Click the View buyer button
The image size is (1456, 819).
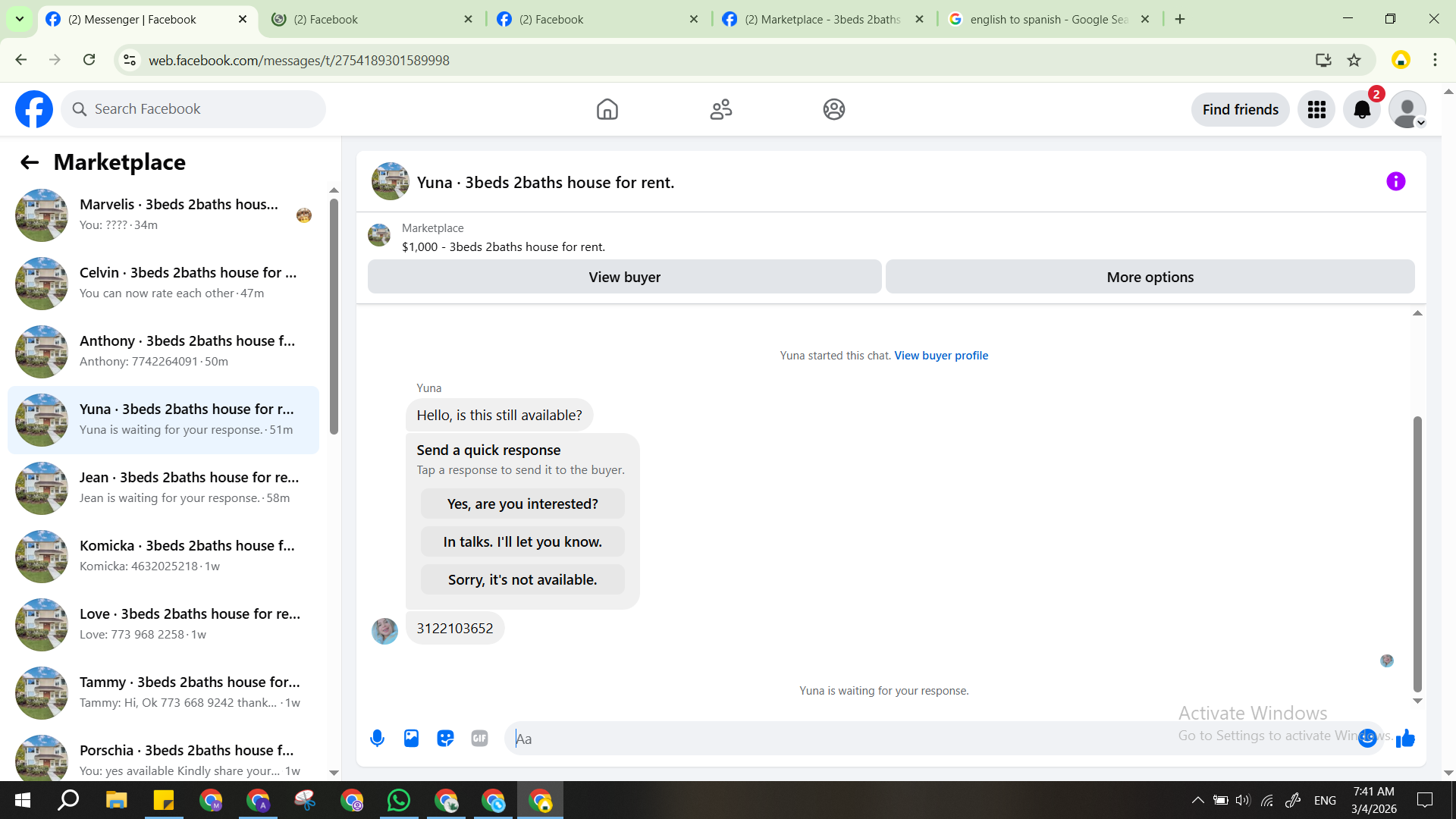tap(624, 277)
